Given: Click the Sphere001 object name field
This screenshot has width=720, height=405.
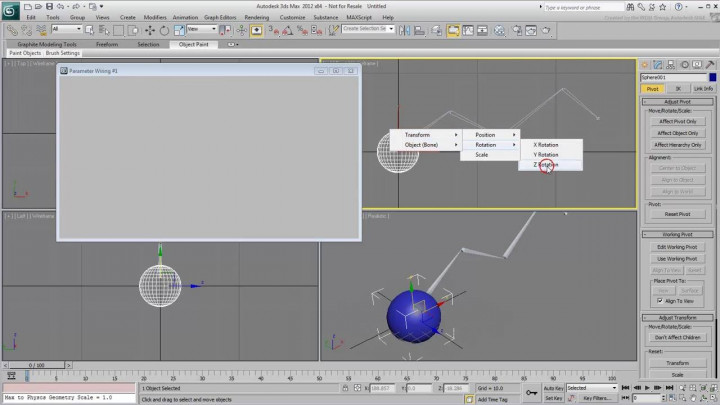Looking at the screenshot, I should (674, 78).
